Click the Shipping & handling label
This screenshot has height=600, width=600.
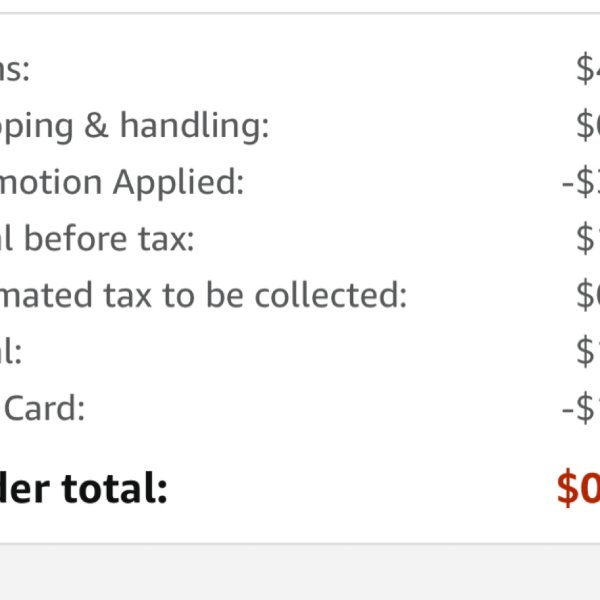click(134, 127)
